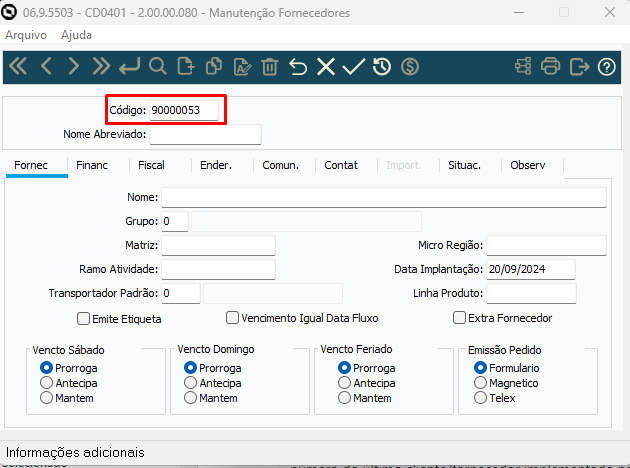
Task: Select Mantem under Vencto Feriado
Action: pyautogui.click(x=344, y=398)
